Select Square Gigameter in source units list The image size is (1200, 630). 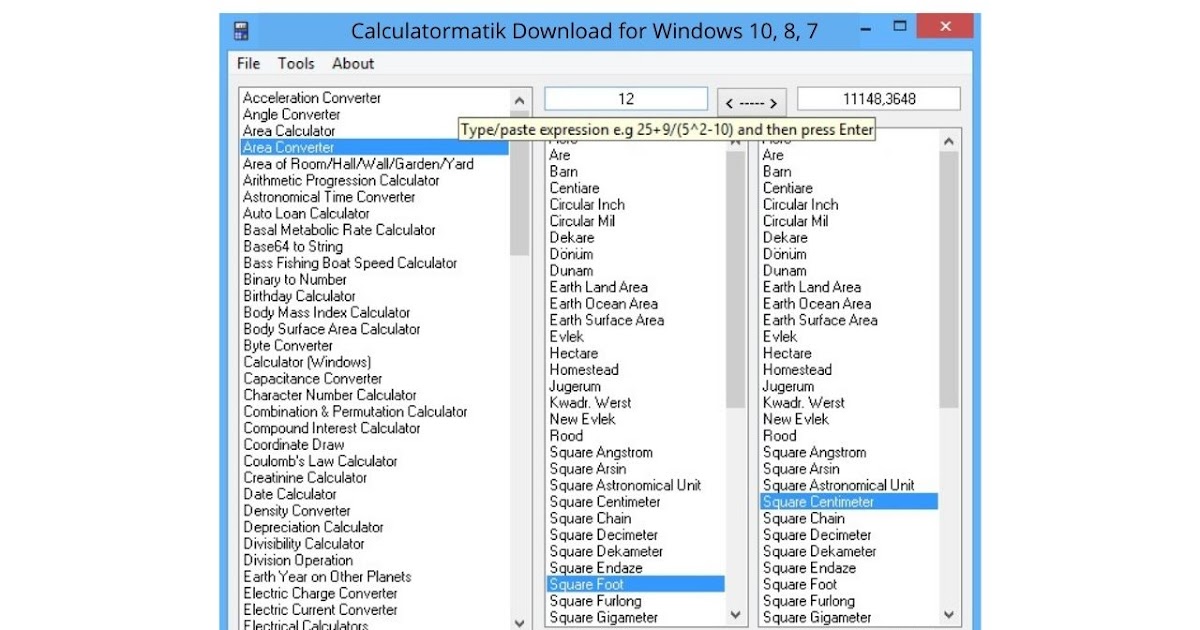(x=604, y=617)
